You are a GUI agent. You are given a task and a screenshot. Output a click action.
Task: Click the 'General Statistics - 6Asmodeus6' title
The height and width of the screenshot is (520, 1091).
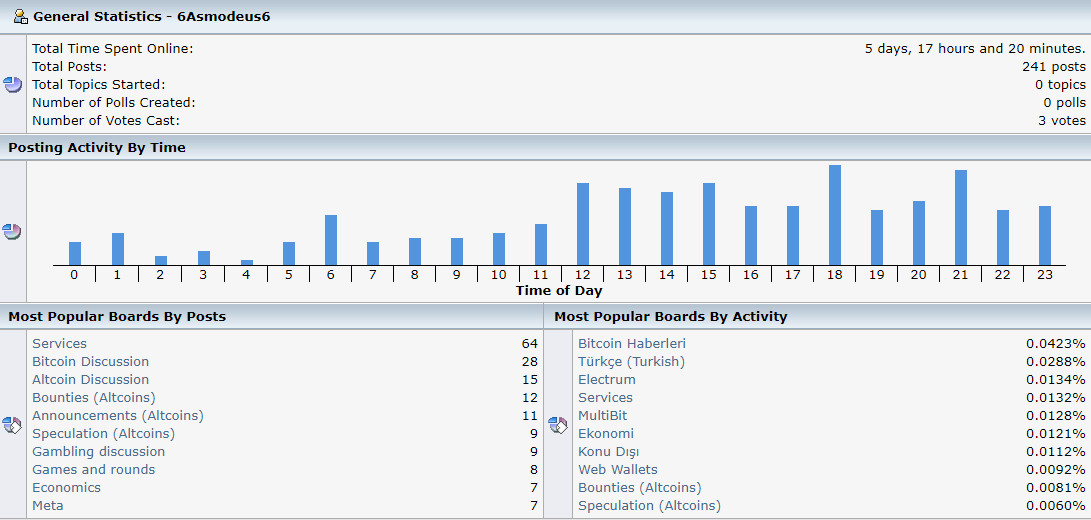[152, 16]
